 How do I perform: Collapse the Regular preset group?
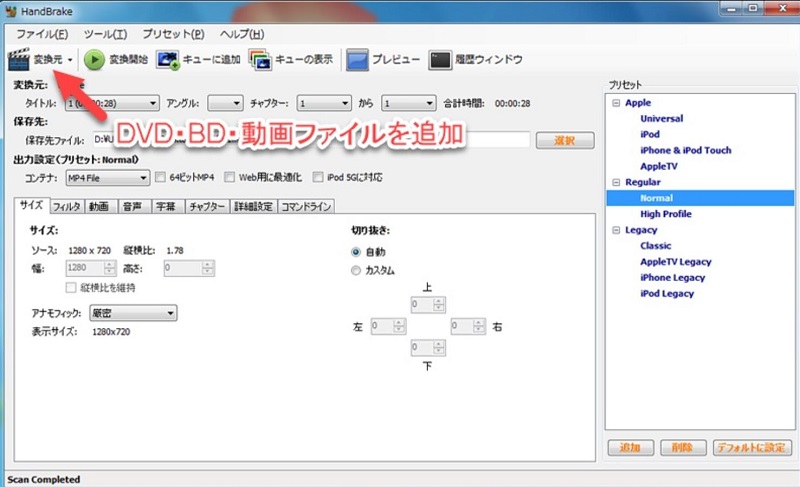pos(616,183)
